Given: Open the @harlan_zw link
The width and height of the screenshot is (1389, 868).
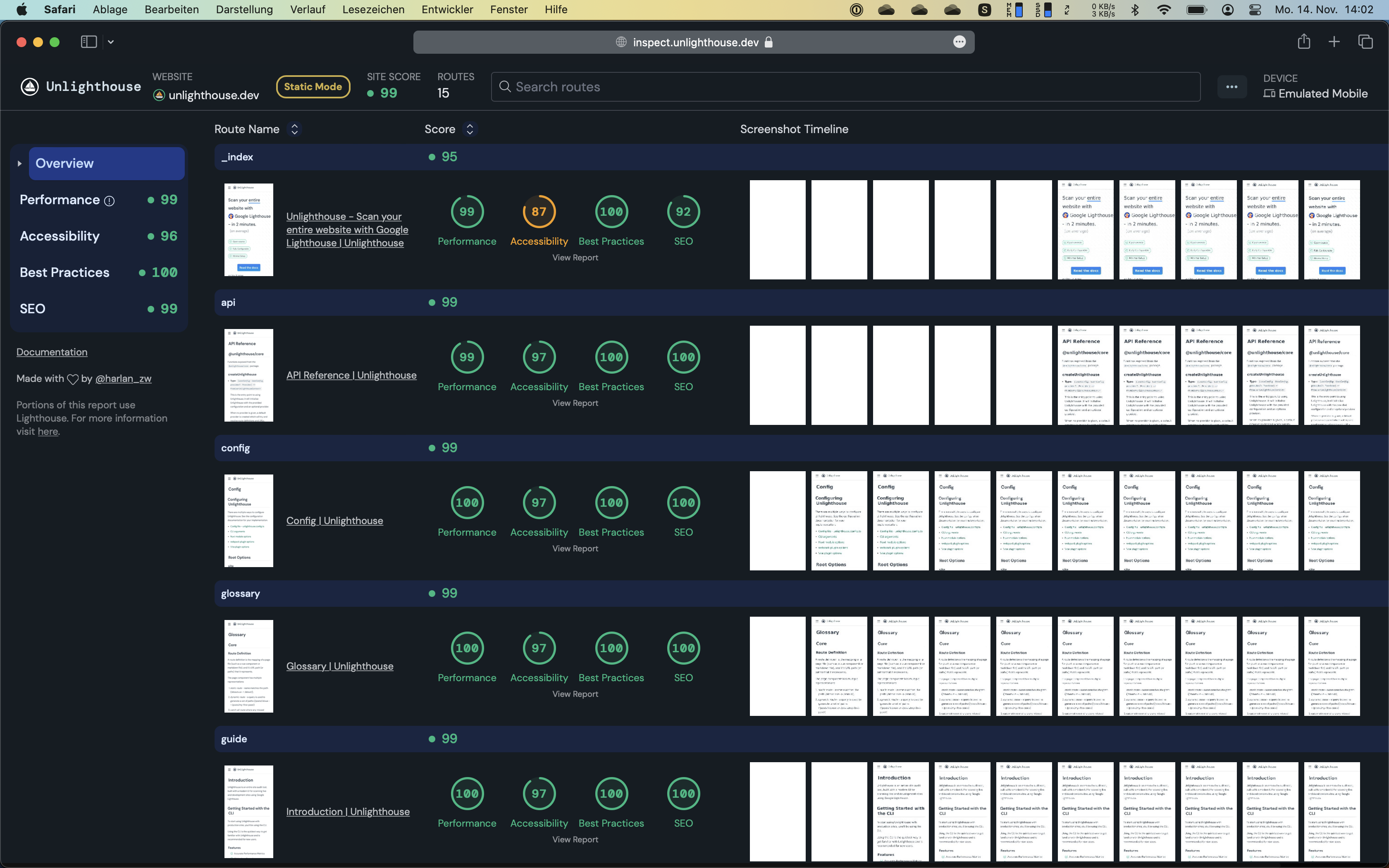Looking at the screenshot, I should [124, 378].
